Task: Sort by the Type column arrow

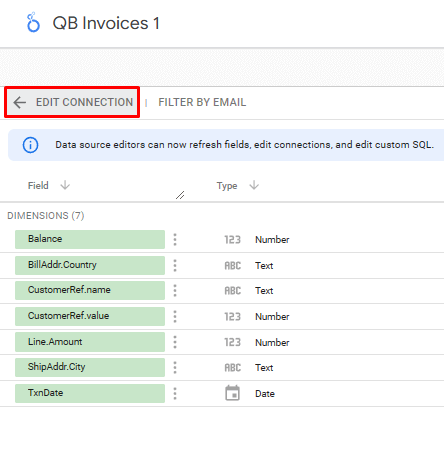Action: tap(254, 185)
